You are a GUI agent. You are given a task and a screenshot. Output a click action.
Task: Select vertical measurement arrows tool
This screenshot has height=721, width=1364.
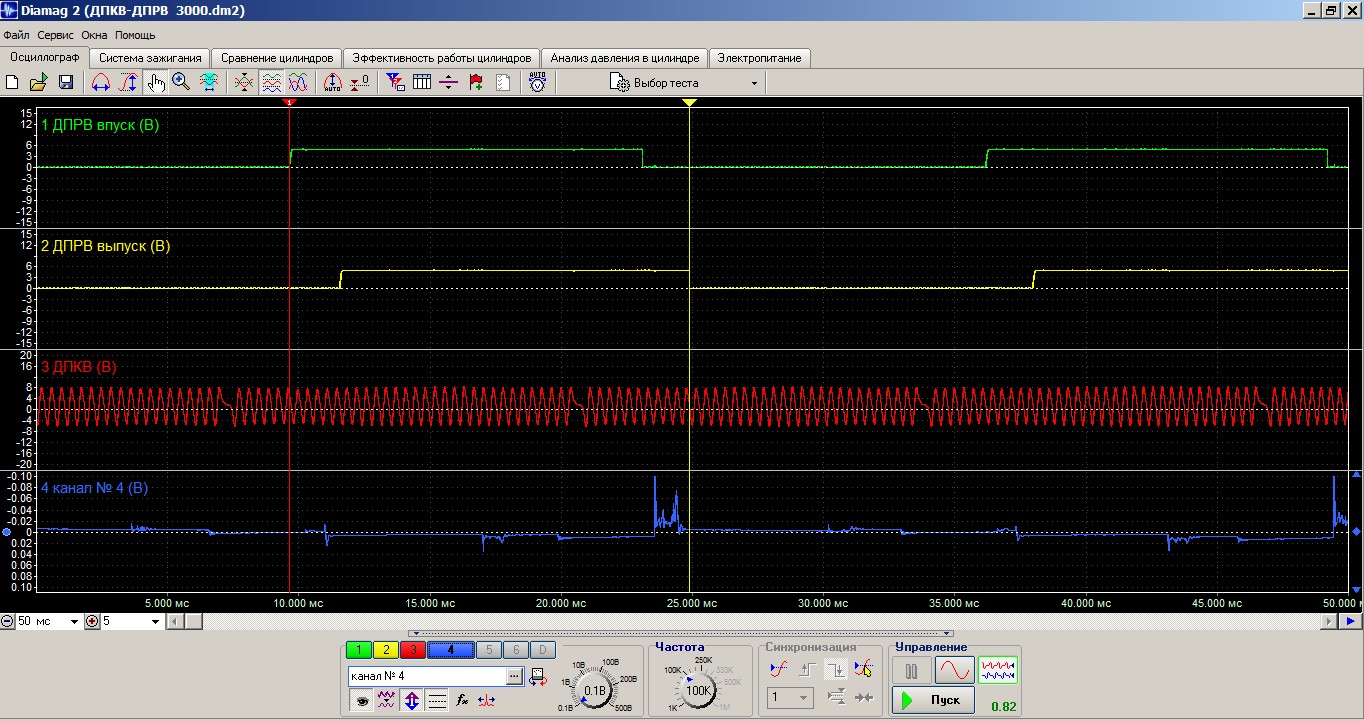(x=128, y=83)
